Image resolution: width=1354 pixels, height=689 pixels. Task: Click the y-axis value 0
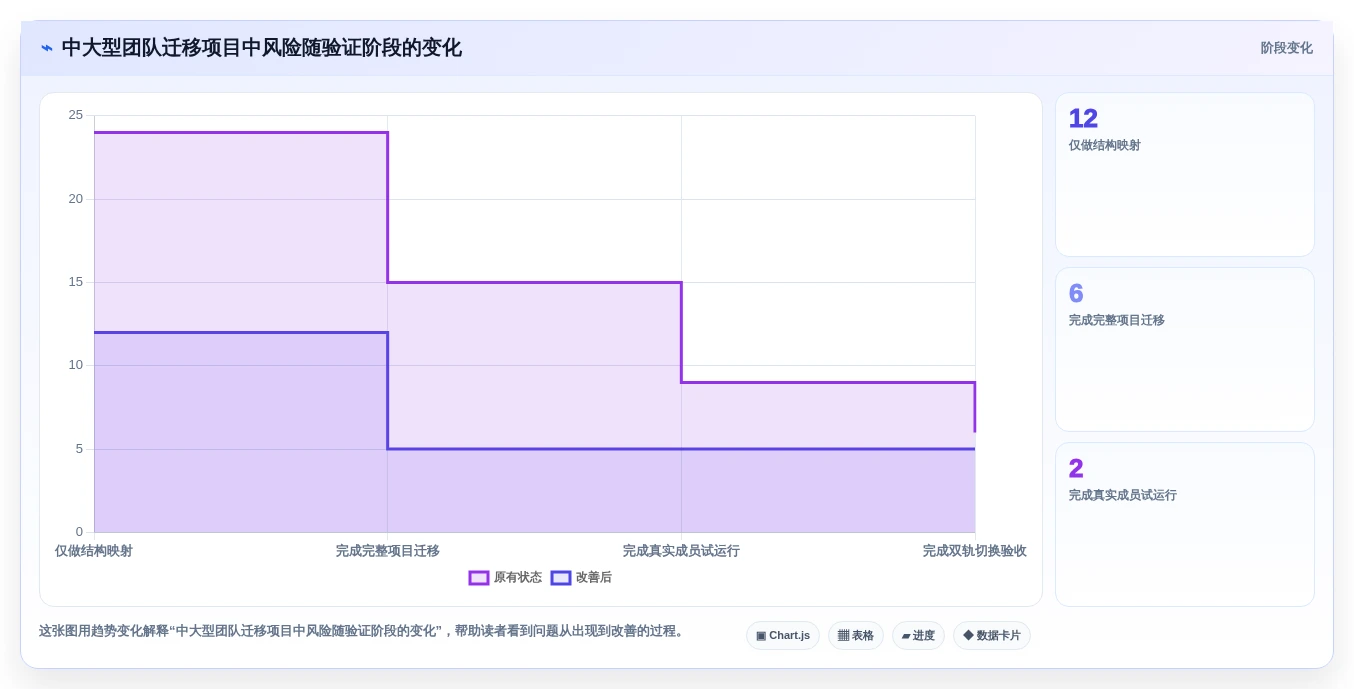[79, 532]
